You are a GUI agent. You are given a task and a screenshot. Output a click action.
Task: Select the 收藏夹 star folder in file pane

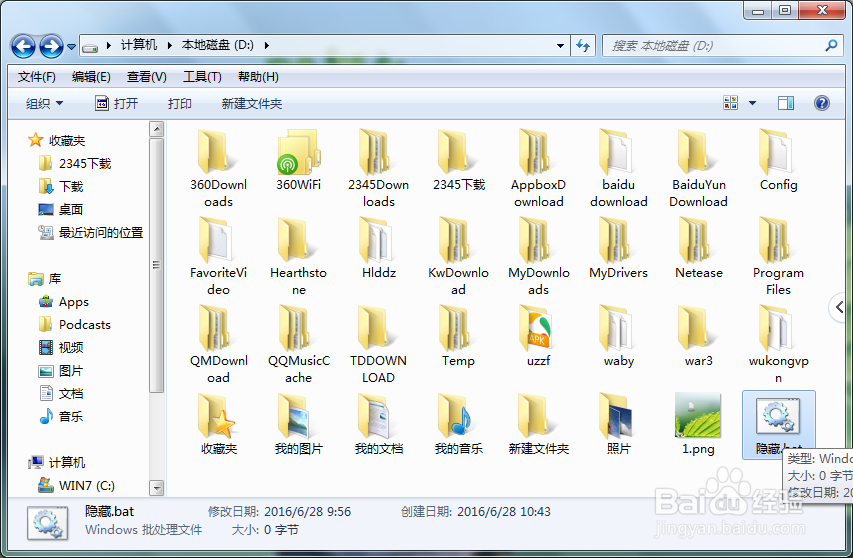[x=218, y=425]
